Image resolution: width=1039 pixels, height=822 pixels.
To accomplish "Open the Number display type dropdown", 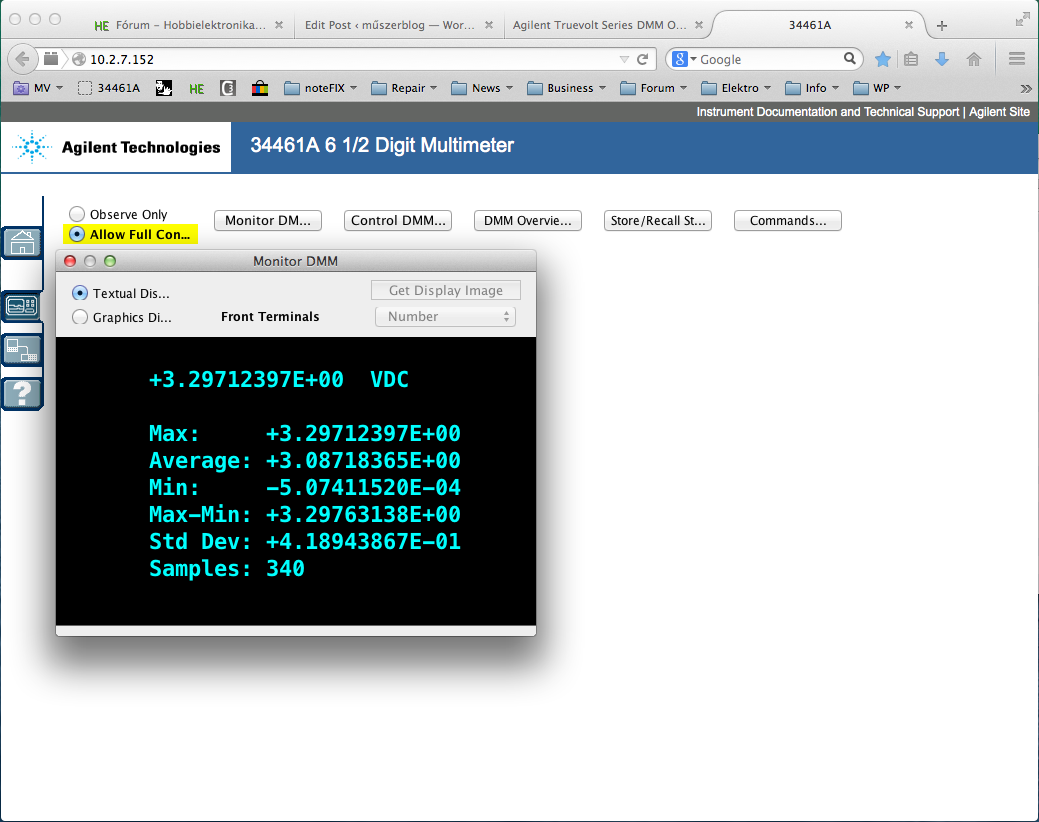I will pos(445,317).
